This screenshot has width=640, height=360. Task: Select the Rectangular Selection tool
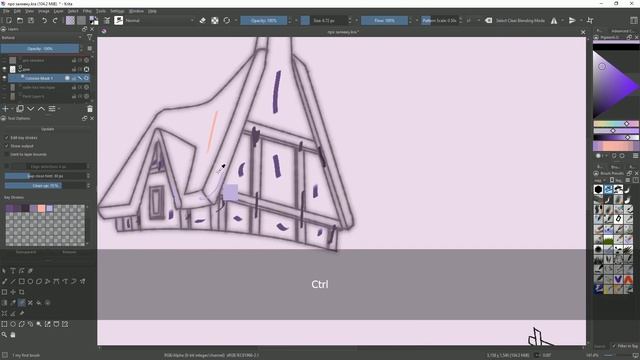pos(4,324)
